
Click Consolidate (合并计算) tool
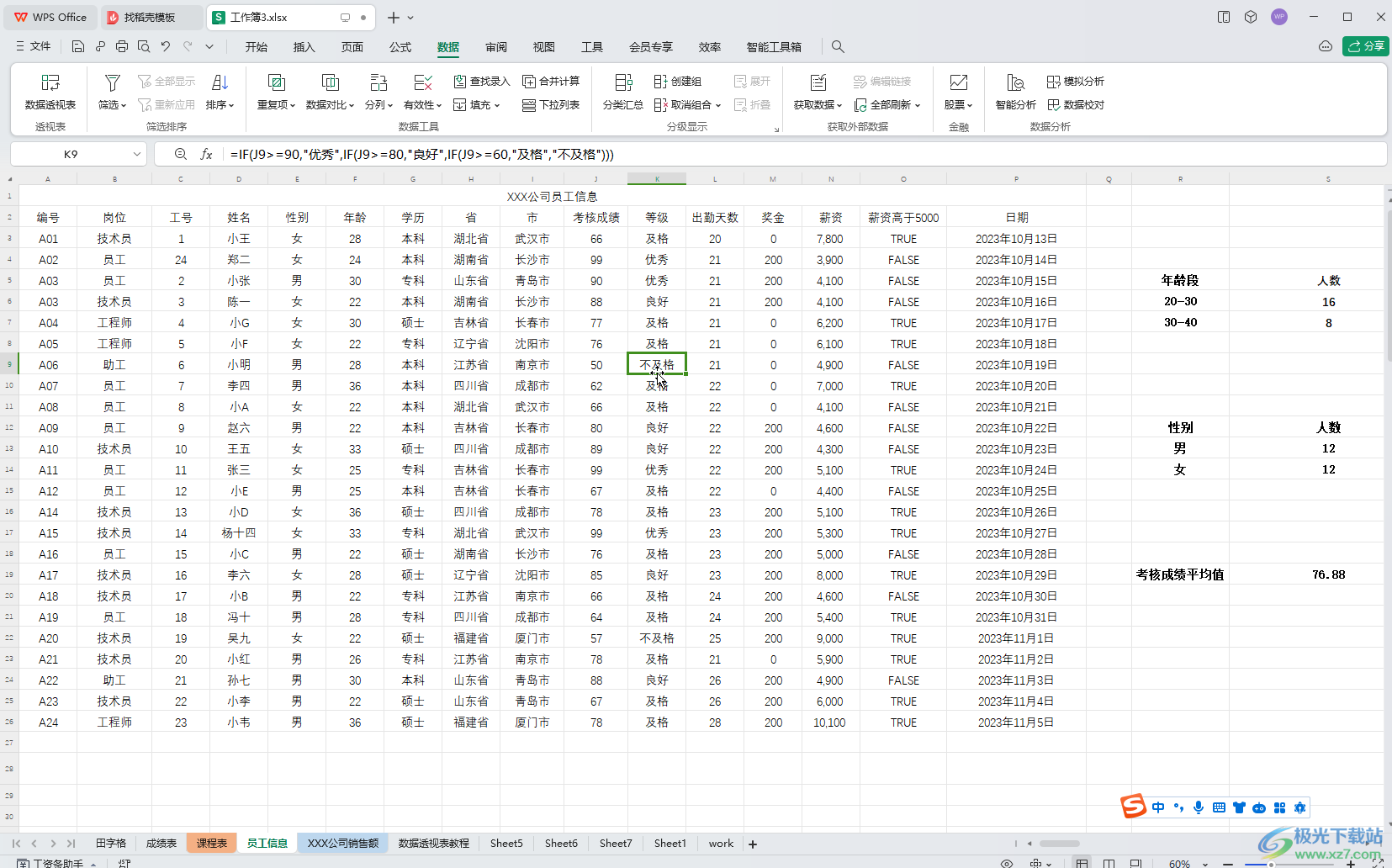click(x=551, y=82)
